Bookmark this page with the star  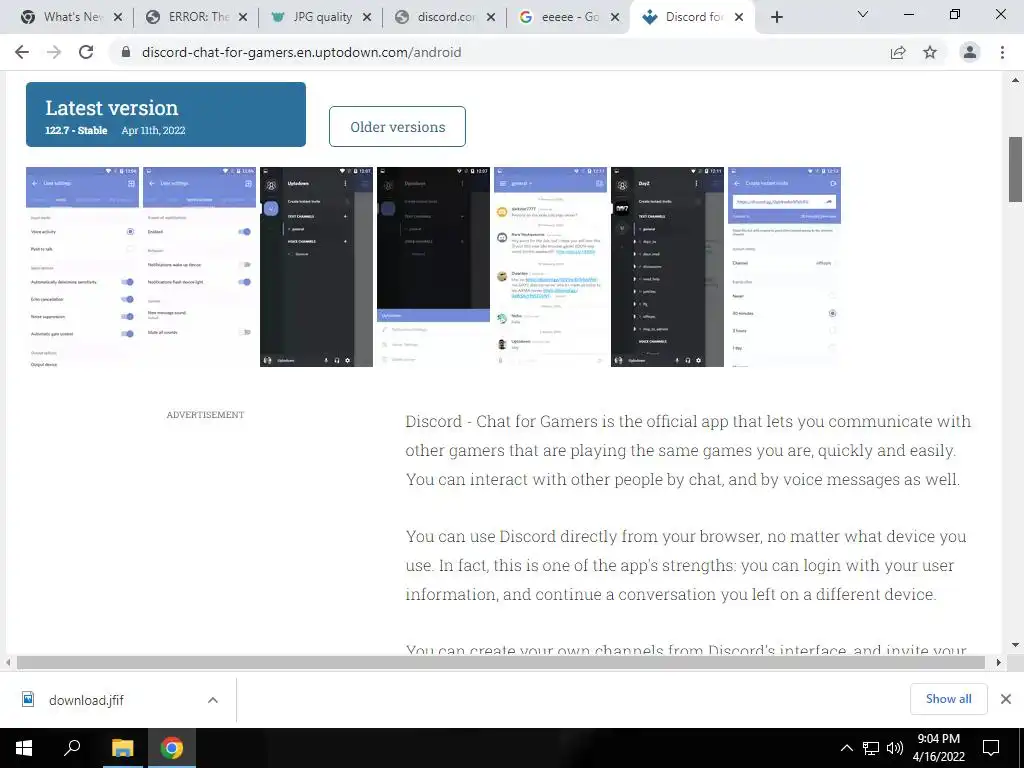coord(930,52)
